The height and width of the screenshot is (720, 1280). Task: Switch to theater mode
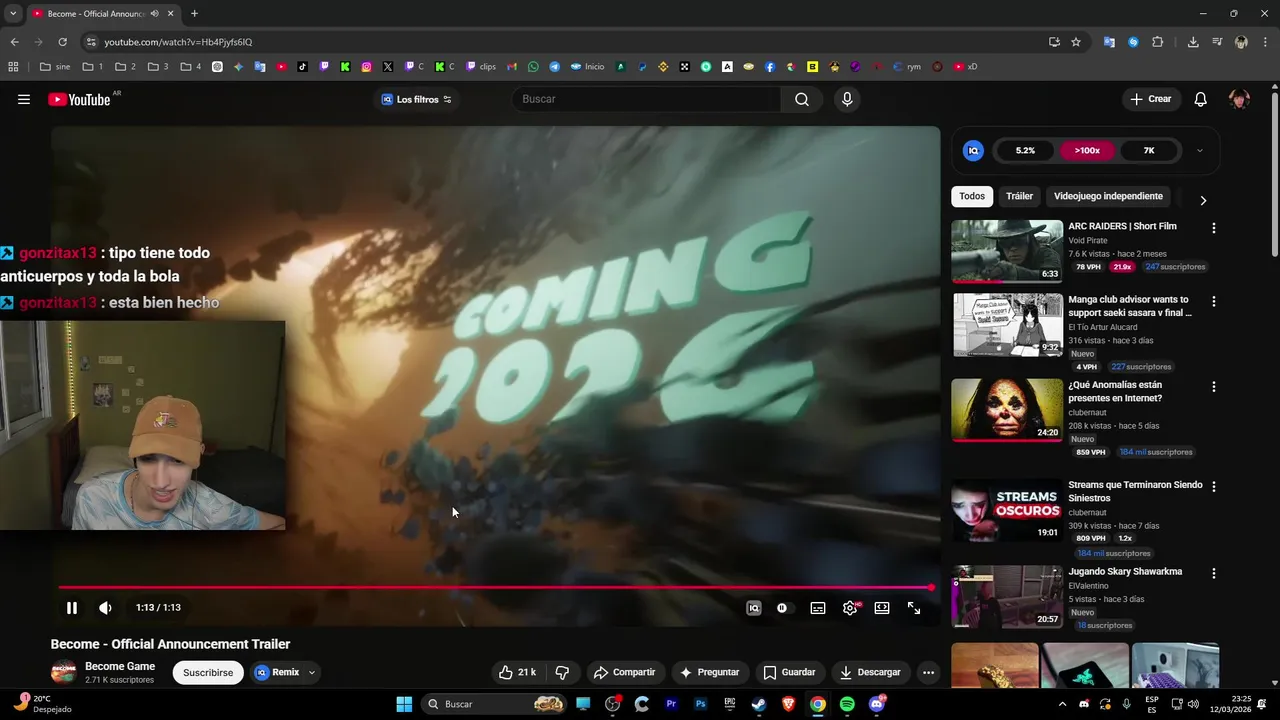(x=882, y=608)
